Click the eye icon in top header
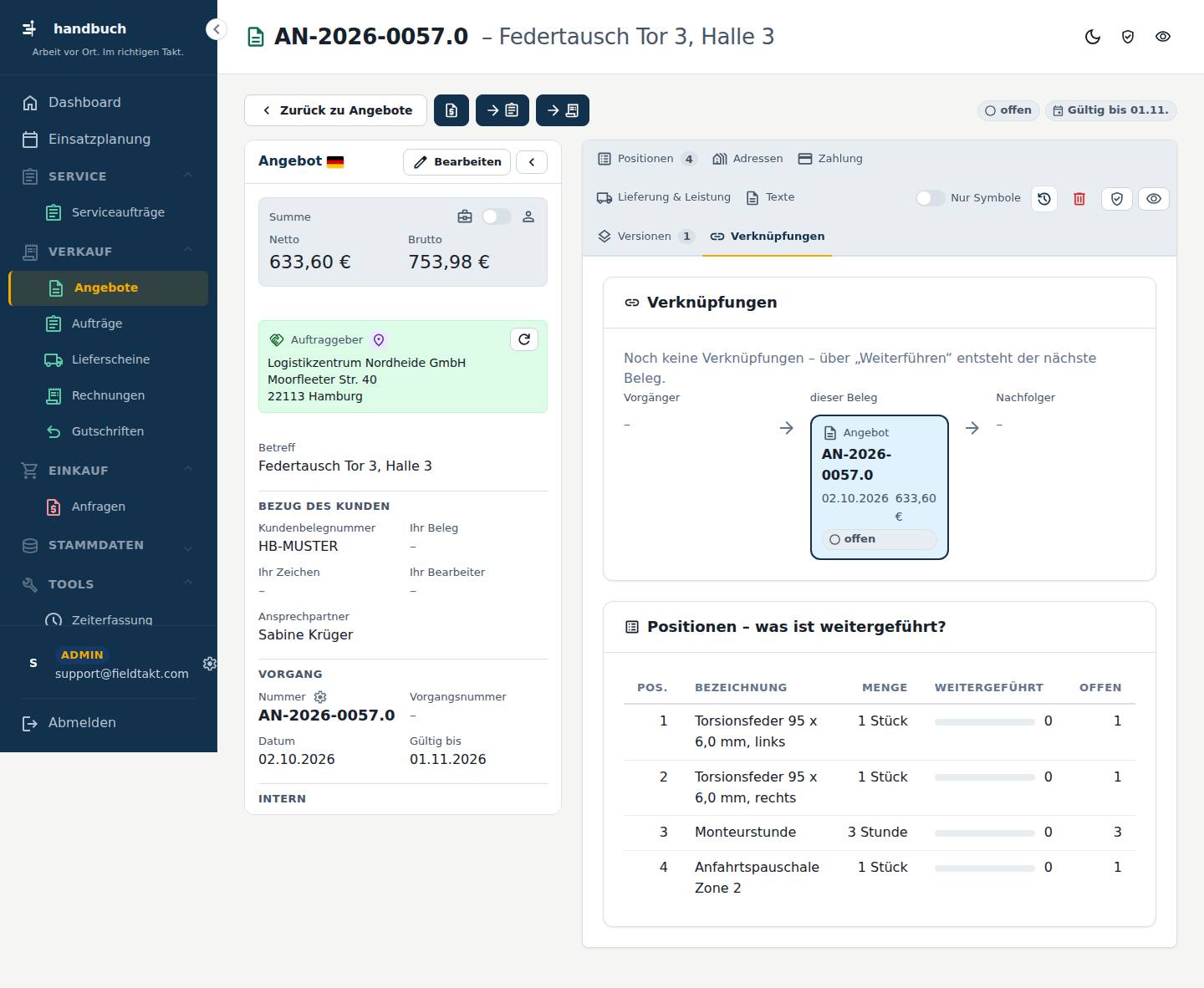1204x988 pixels. [1163, 37]
